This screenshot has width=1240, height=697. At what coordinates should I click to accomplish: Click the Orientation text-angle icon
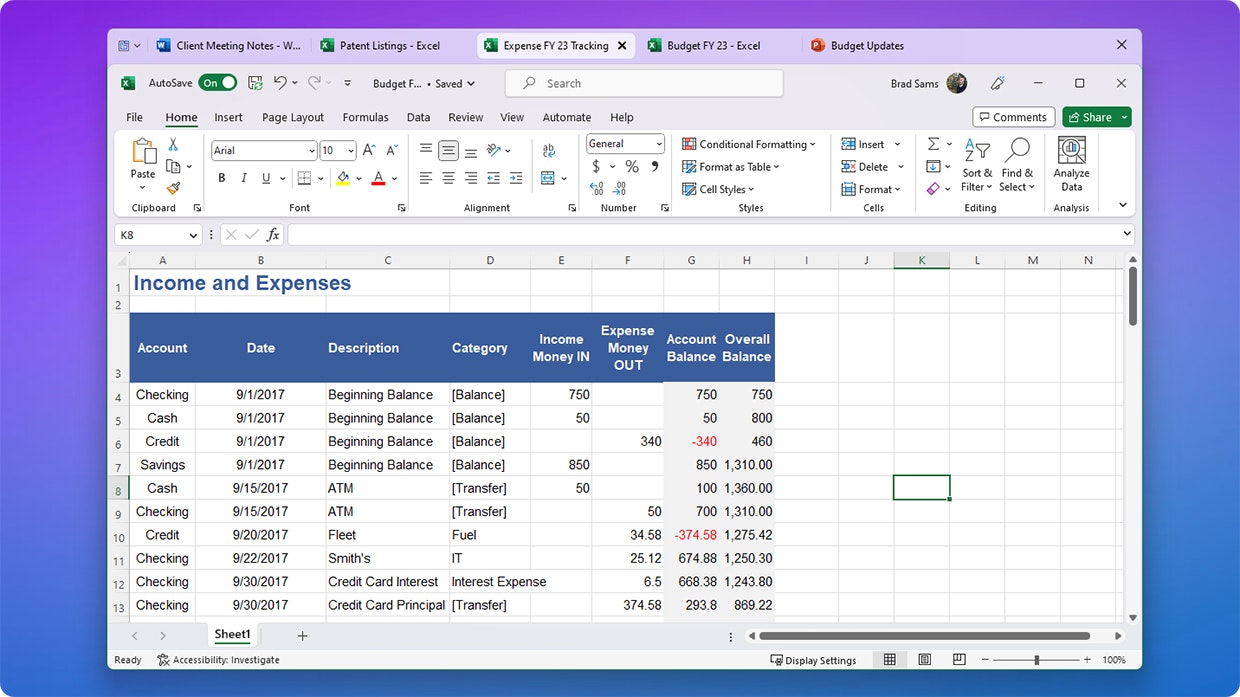tap(493, 151)
